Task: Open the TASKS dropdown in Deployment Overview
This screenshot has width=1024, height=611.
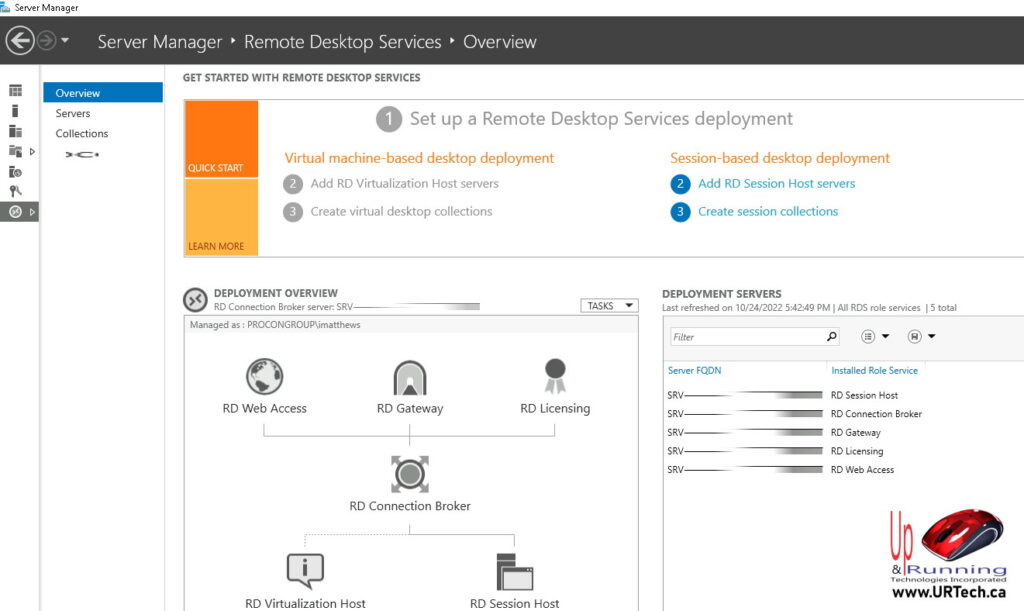Action: 609,305
